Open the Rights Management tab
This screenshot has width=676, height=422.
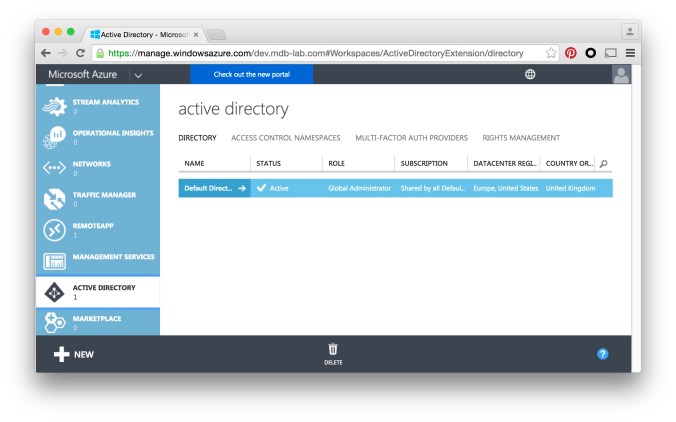521,138
